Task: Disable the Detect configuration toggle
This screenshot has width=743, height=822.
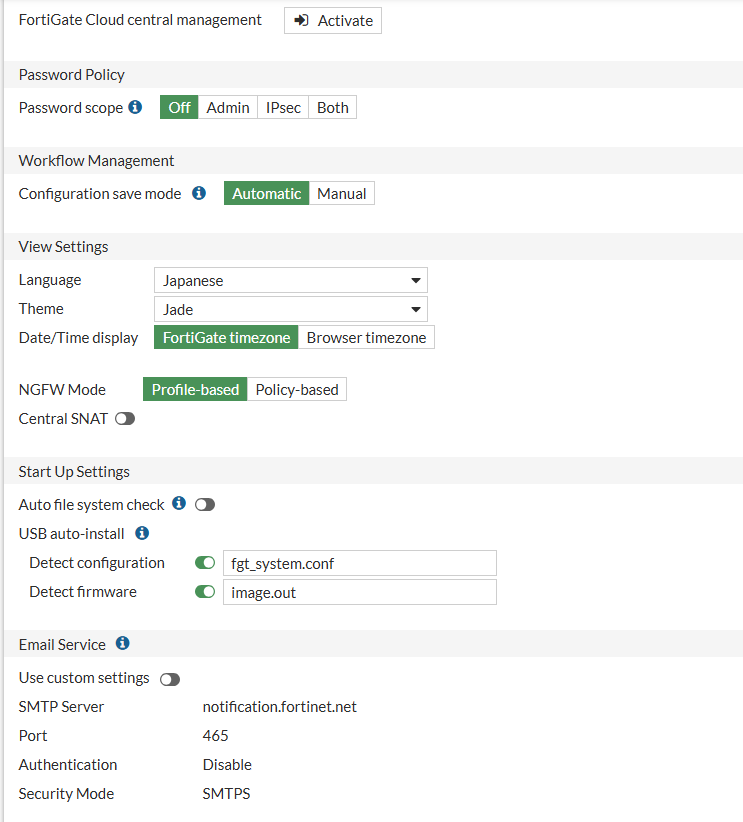Action: pyautogui.click(x=205, y=563)
